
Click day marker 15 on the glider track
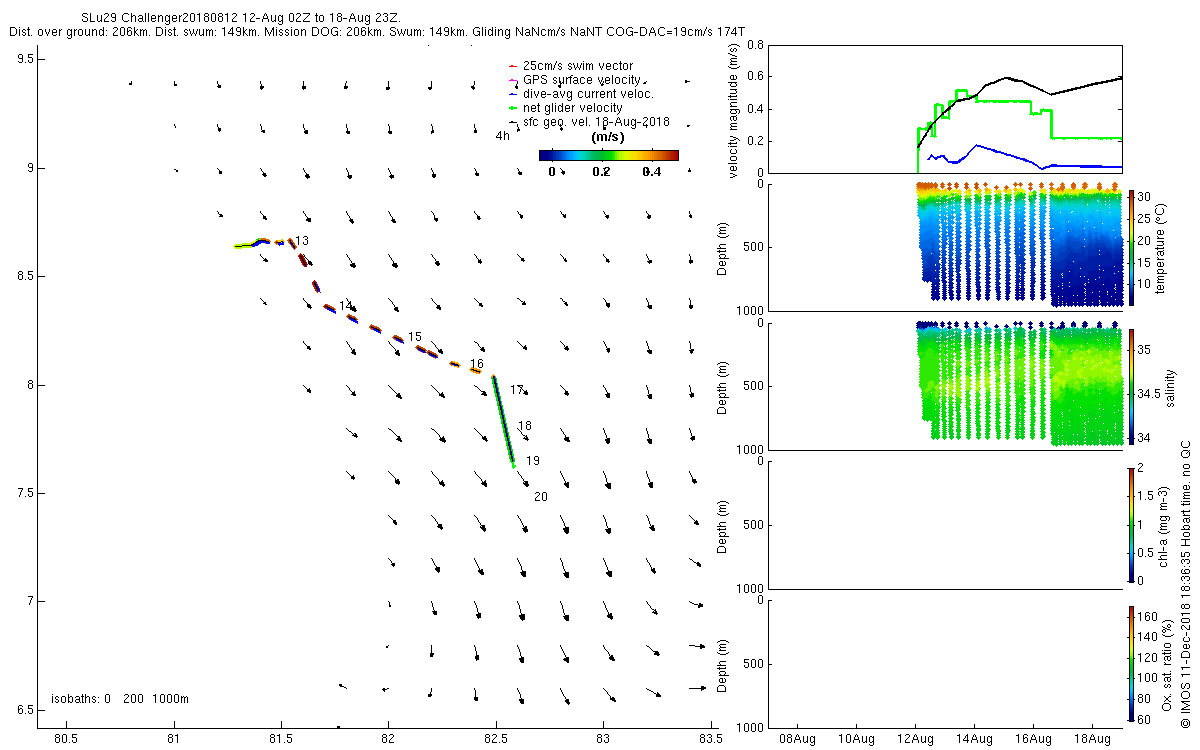pyautogui.click(x=415, y=337)
